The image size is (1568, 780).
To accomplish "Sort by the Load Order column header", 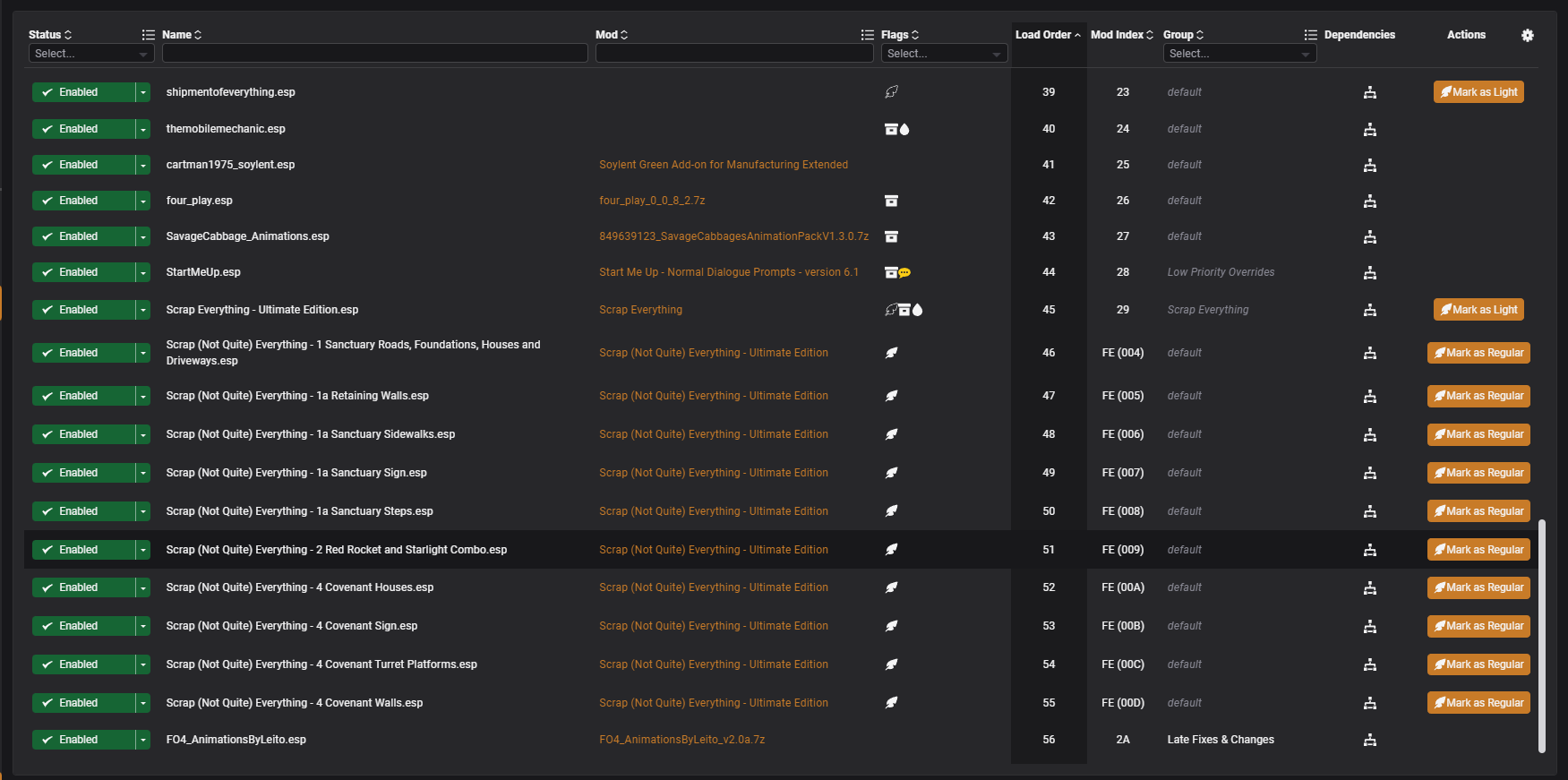I will point(1048,35).
